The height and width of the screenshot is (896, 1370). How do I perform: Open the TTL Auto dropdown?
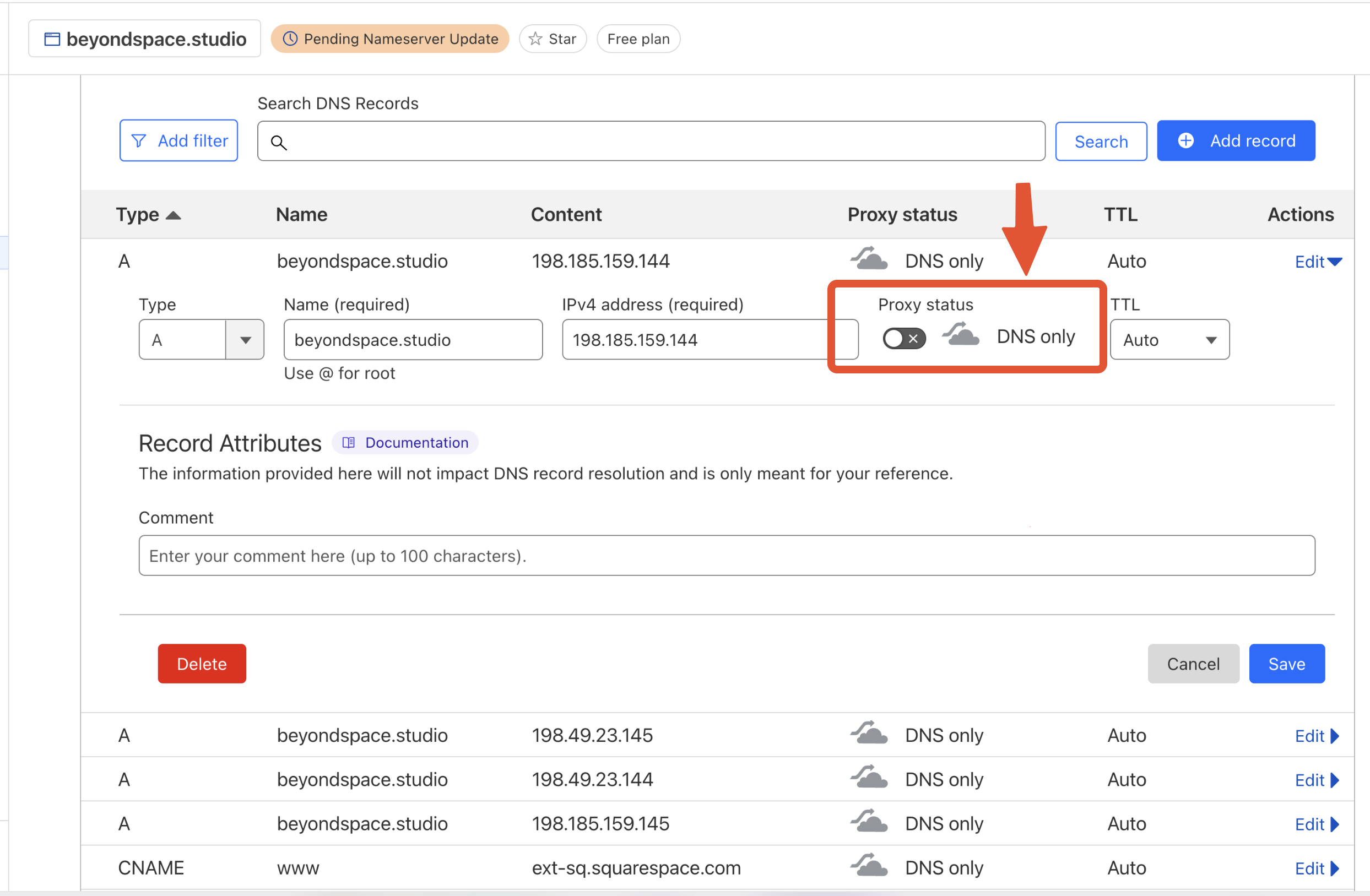1169,340
